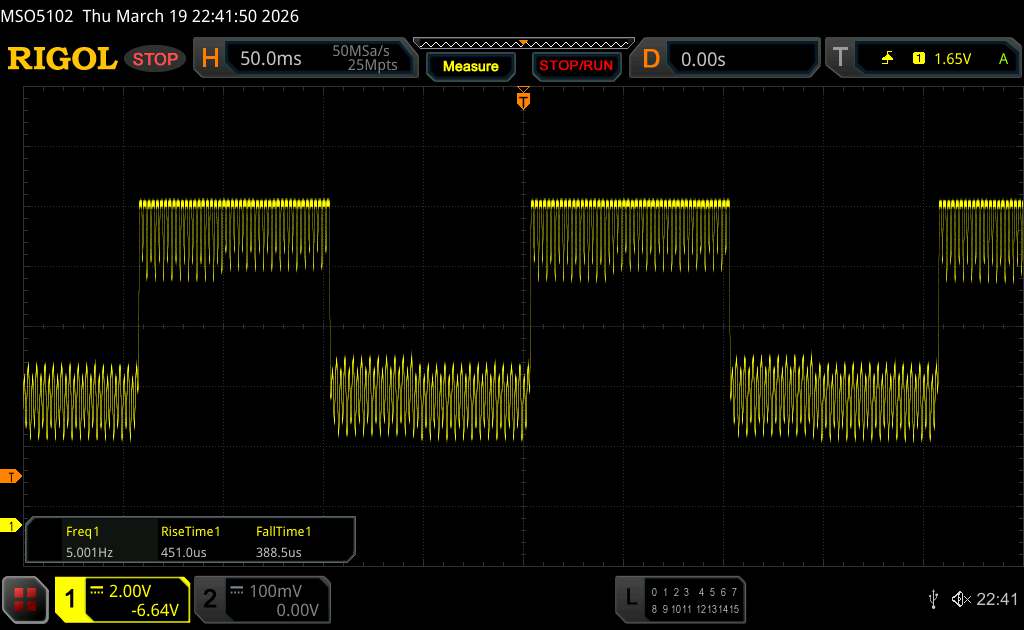Click the red STOP status indicator
This screenshot has height=630, width=1024.
tap(156, 59)
